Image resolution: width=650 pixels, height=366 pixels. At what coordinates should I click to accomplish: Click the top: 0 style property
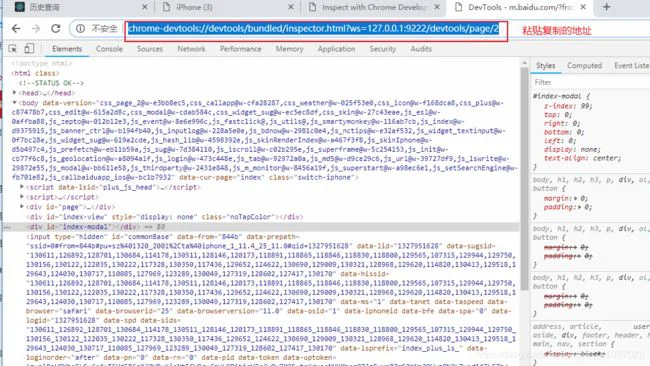(558, 115)
